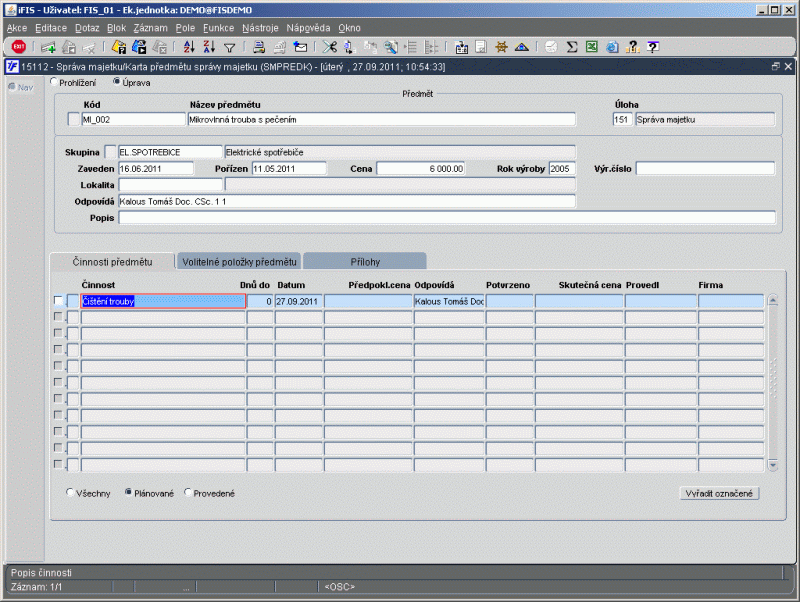Click the green Excel export icon
The height and width of the screenshot is (602, 800).
[x=592, y=47]
